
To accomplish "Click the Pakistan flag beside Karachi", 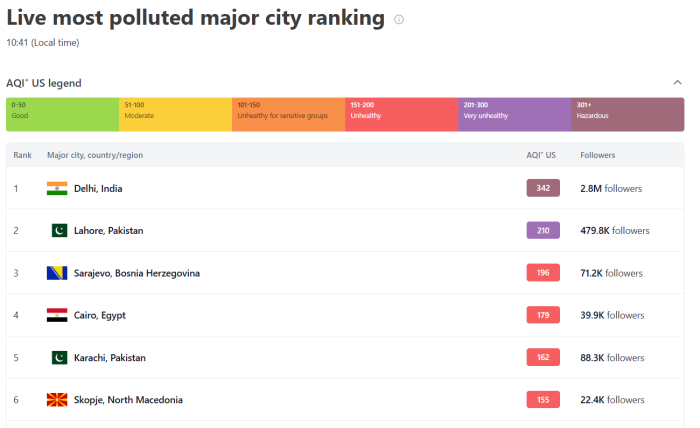I will 57,357.
